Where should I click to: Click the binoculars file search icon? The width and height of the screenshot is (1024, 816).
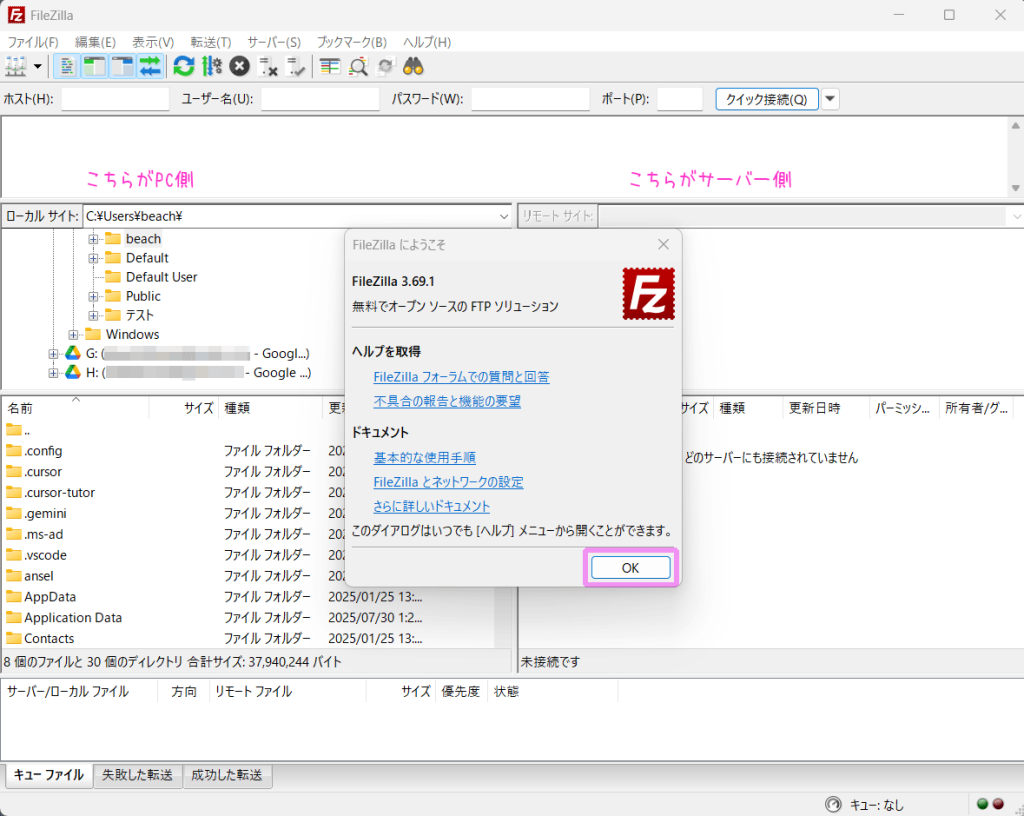tap(413, 67)
